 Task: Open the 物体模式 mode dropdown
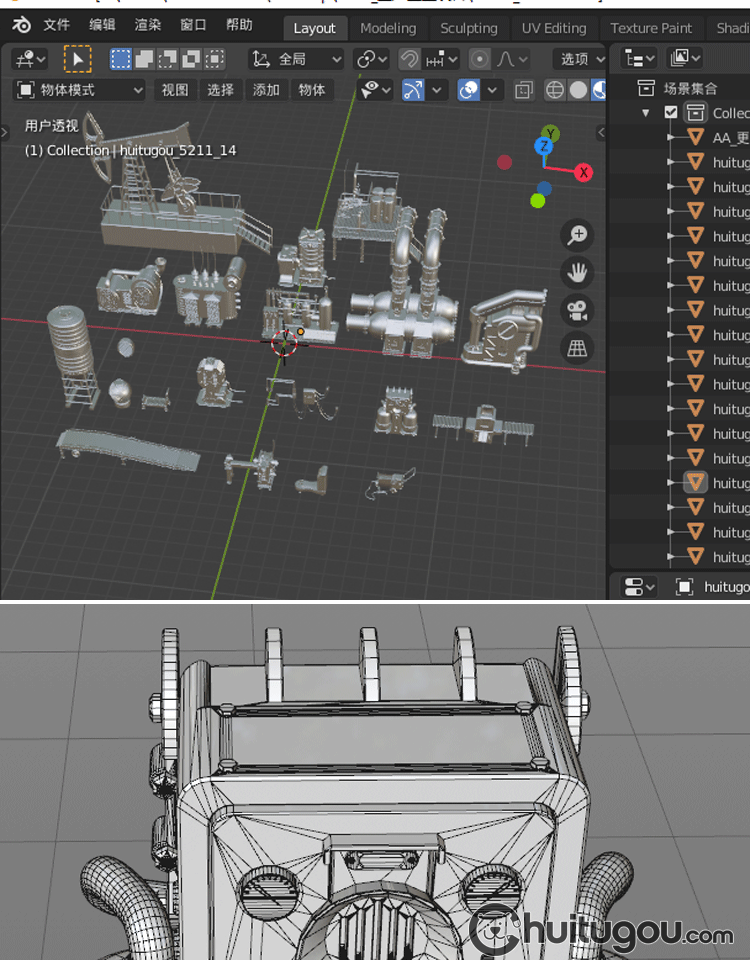(x=80, y=90)
